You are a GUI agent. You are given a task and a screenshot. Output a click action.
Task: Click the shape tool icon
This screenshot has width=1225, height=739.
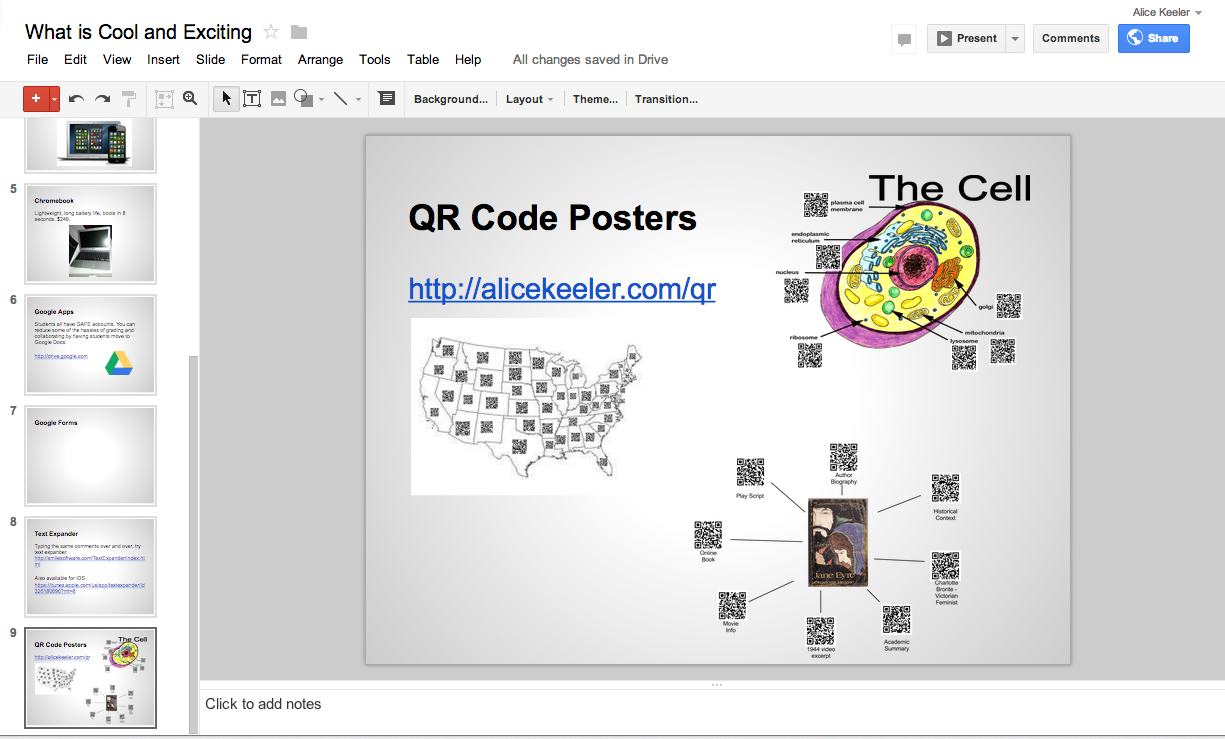(302, 98)
